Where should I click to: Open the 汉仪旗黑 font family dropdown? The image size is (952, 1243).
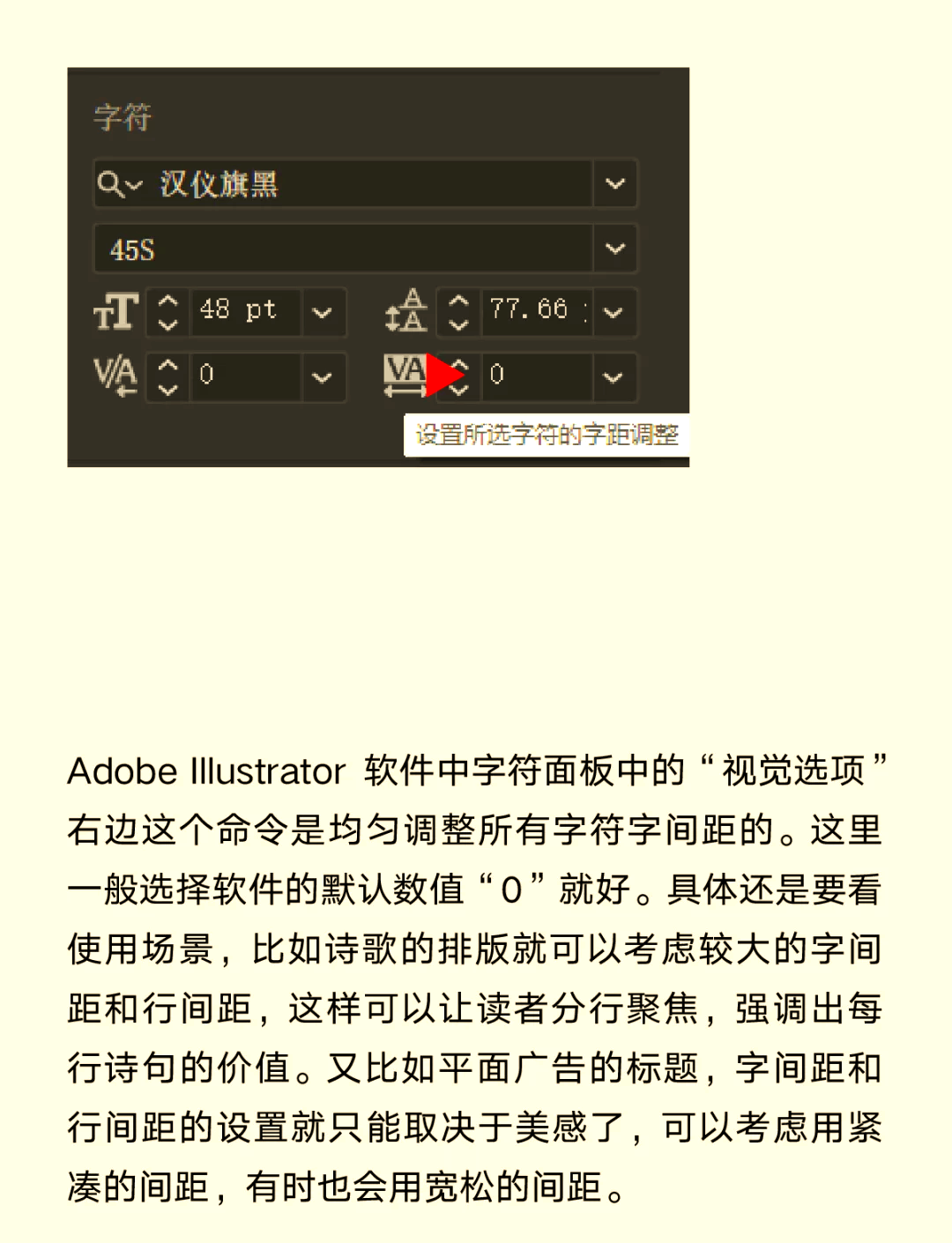tap(614, 184)
